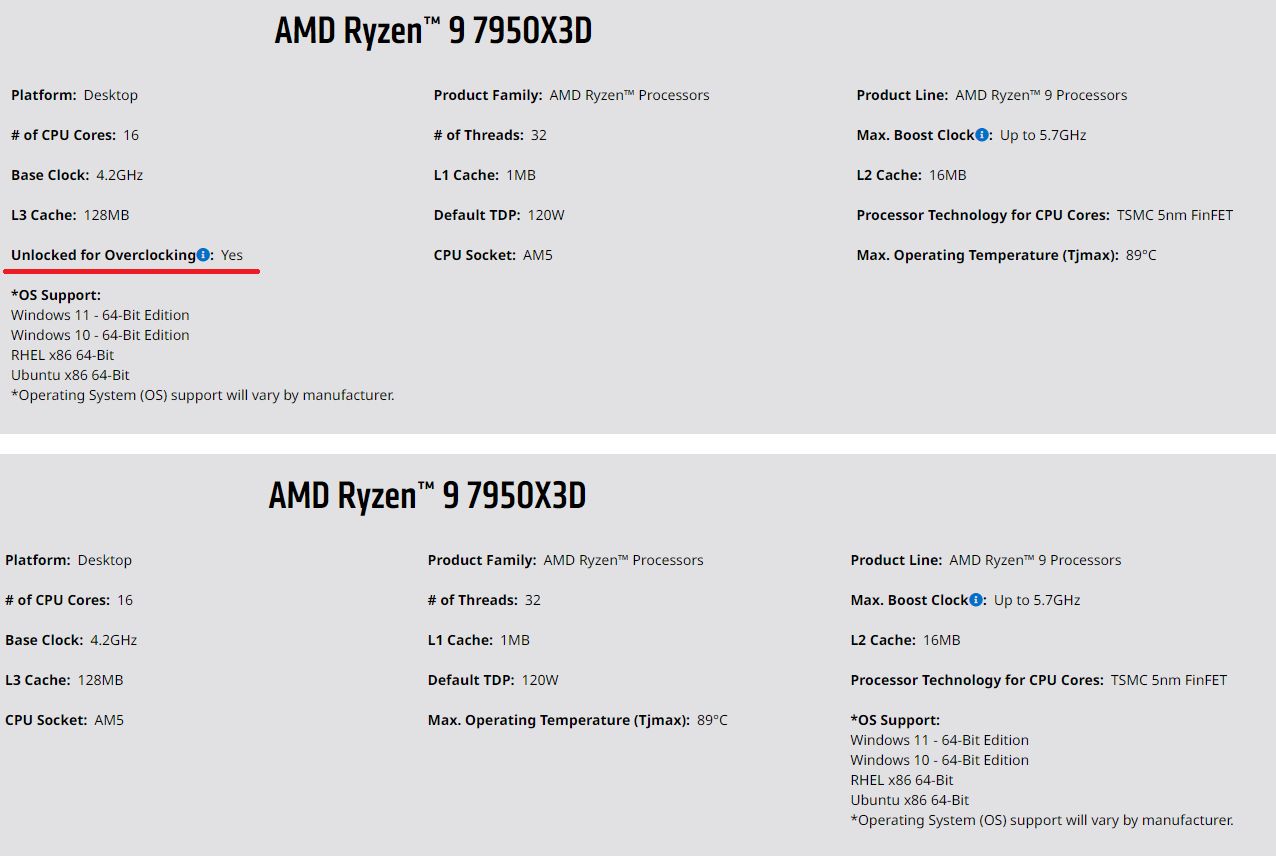
Task: Select 'TSMC 5nm FinFET' value in upper spec sheet
Action: (1175, 215)
